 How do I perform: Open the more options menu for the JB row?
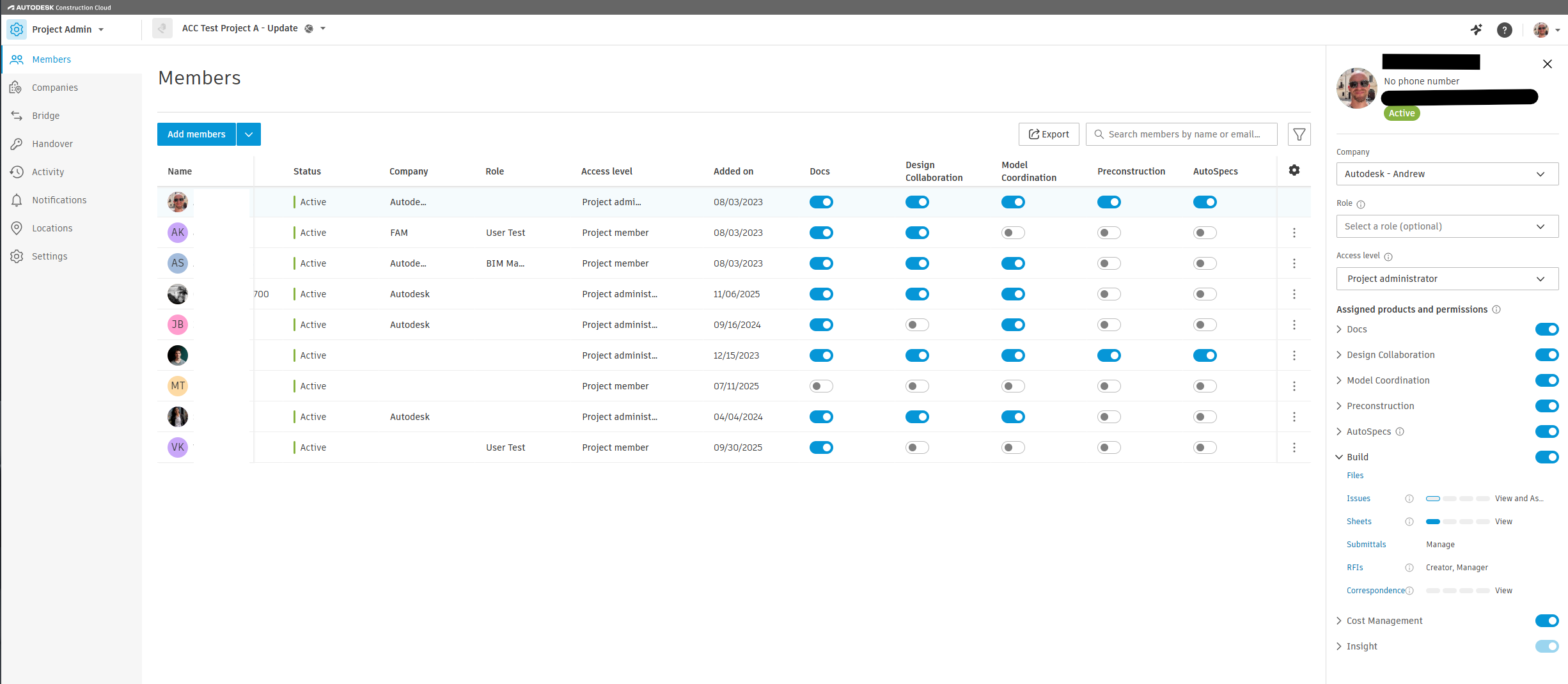(x=1294, y=325)
